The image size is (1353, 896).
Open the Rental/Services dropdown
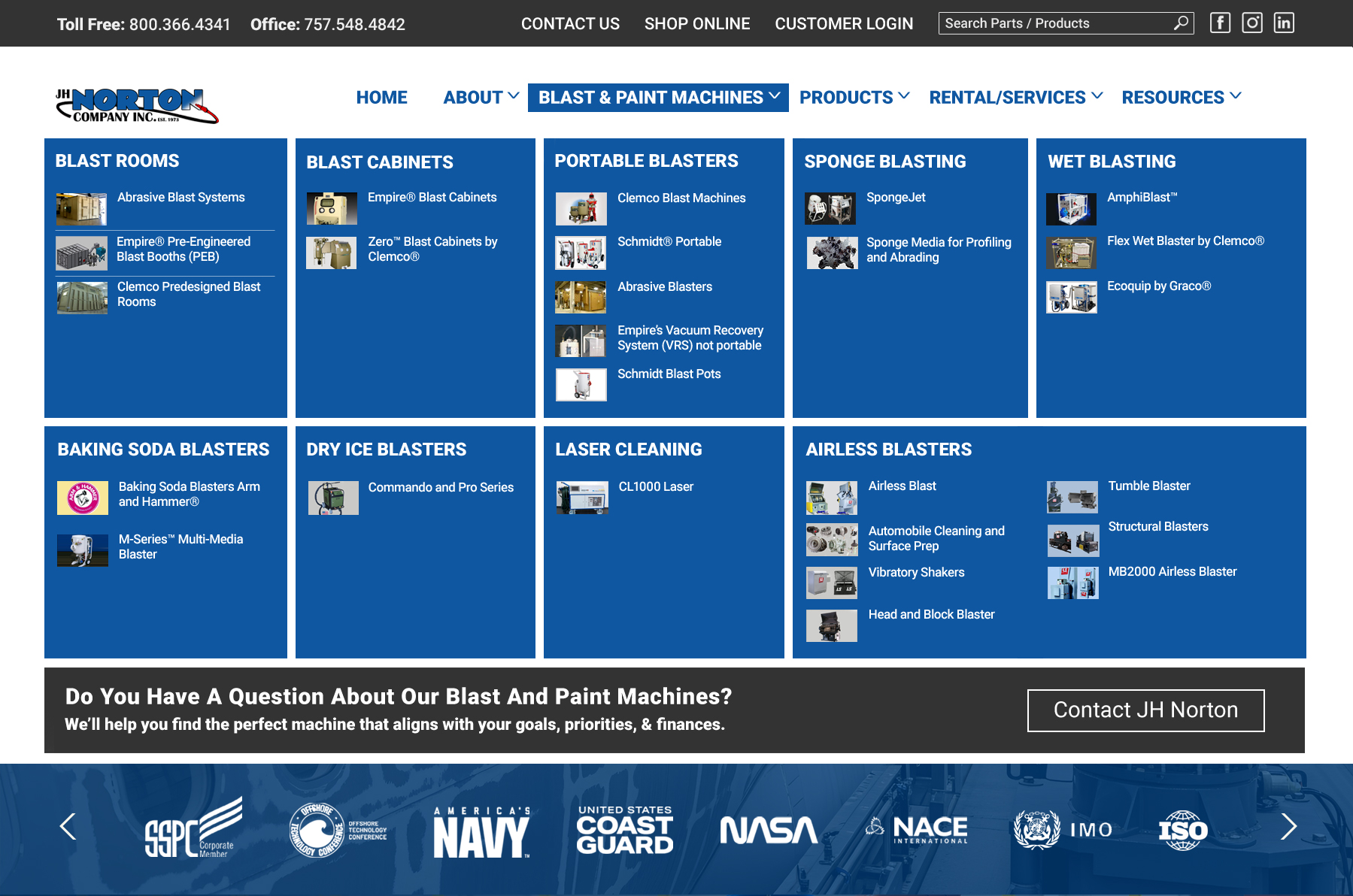click(x=1015, y=98)
